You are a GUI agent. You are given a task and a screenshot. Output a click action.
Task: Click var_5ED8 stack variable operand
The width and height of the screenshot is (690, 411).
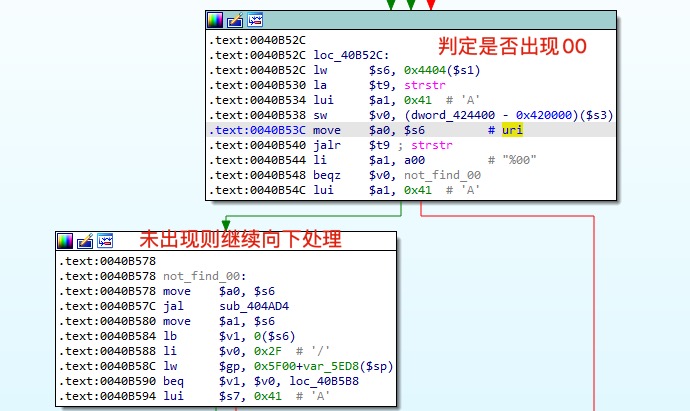pos(344,365)
